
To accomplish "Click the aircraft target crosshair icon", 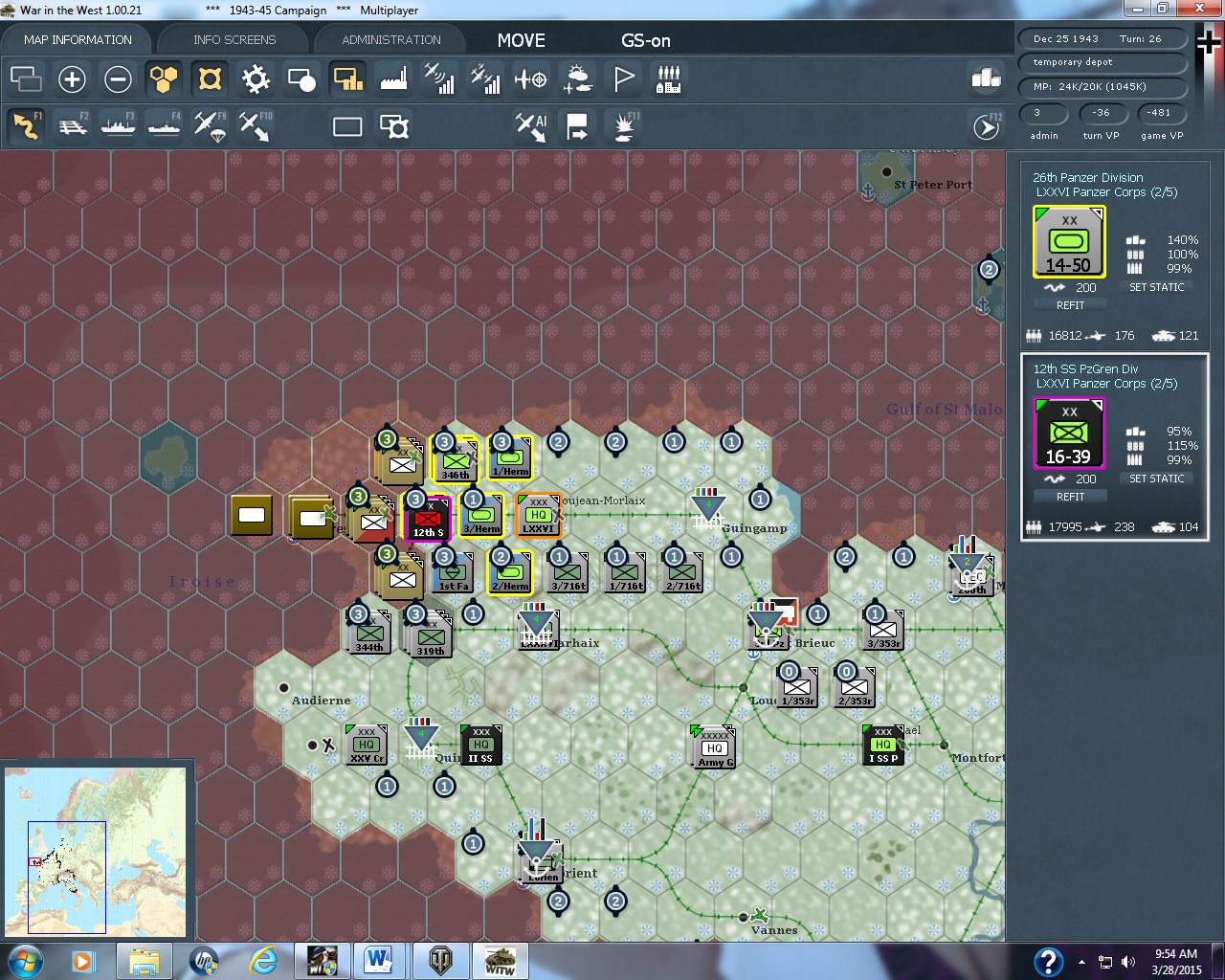I will click(x=531, y=78).
